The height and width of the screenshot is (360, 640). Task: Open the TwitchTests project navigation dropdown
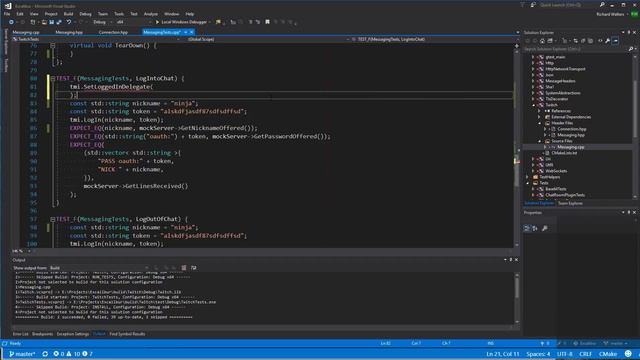pos(96,39)
